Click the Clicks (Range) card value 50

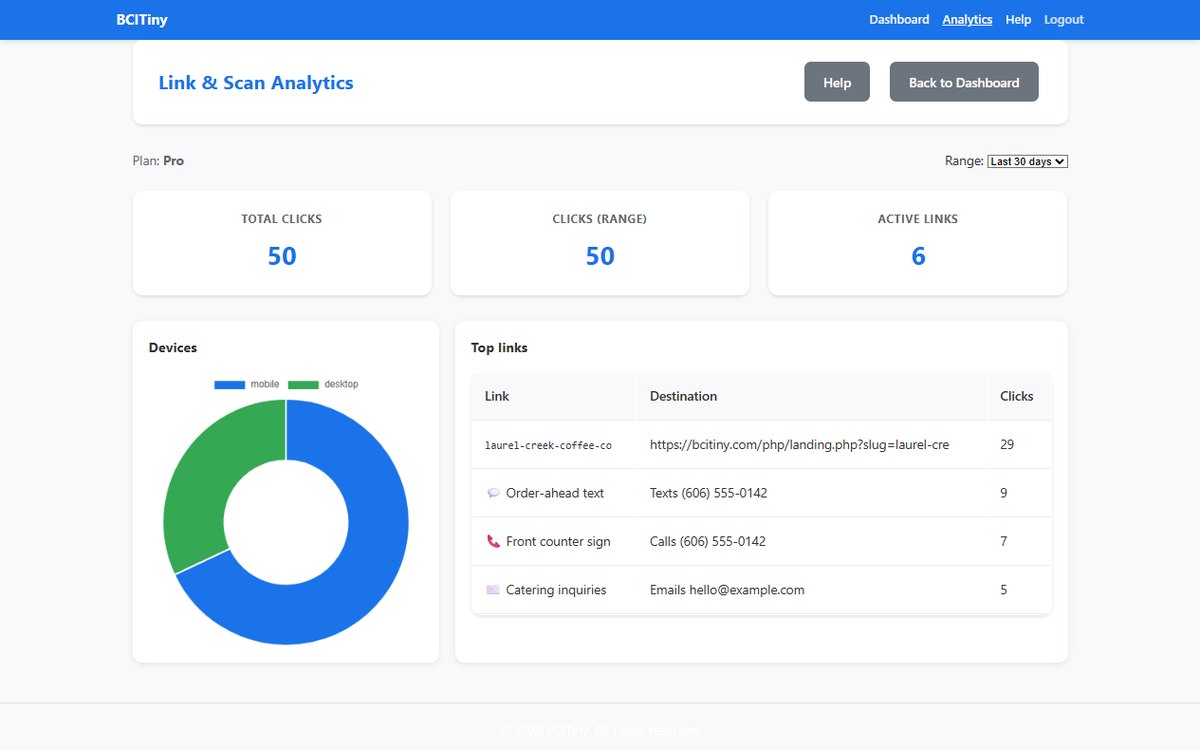coord(600,256)
